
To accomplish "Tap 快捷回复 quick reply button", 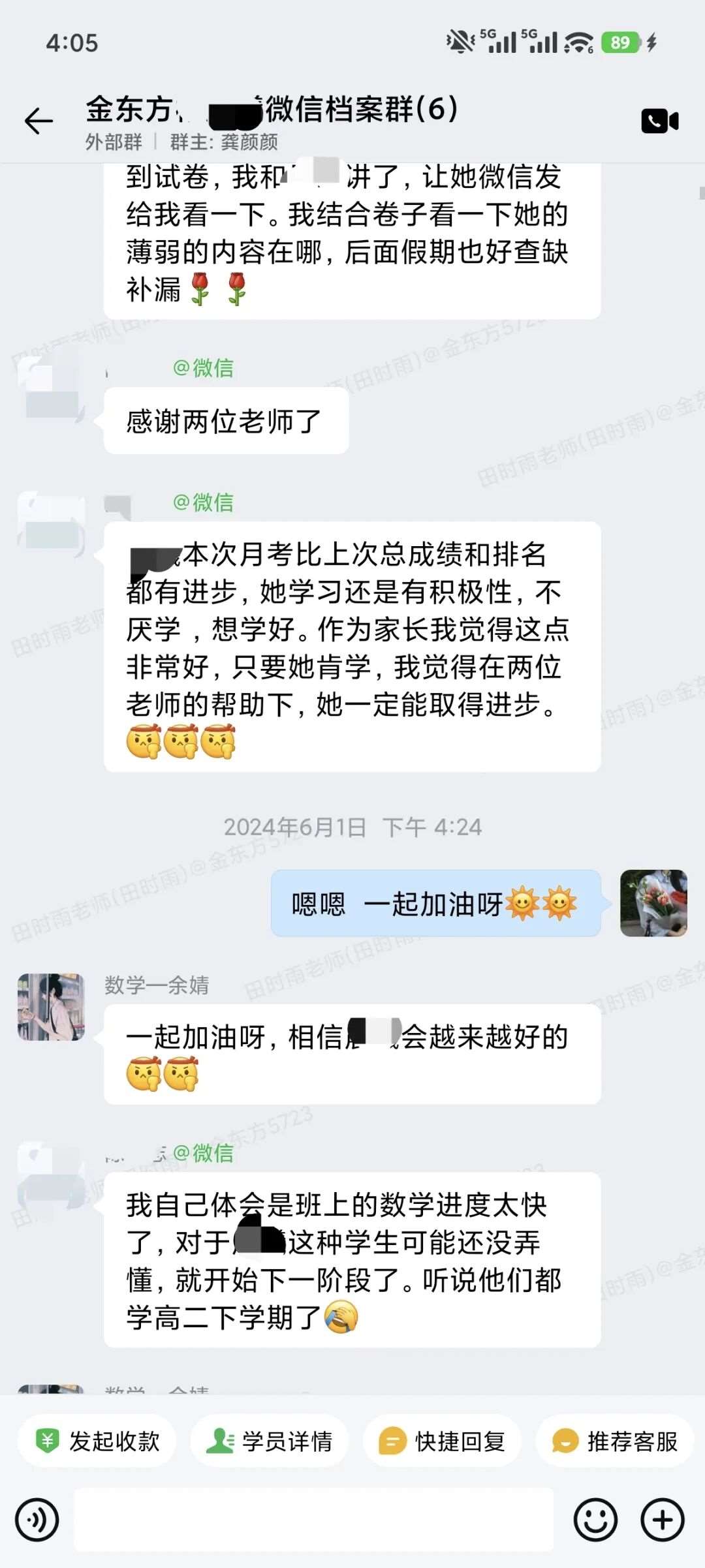I will pyautogui.click(x=442, y=1441).
